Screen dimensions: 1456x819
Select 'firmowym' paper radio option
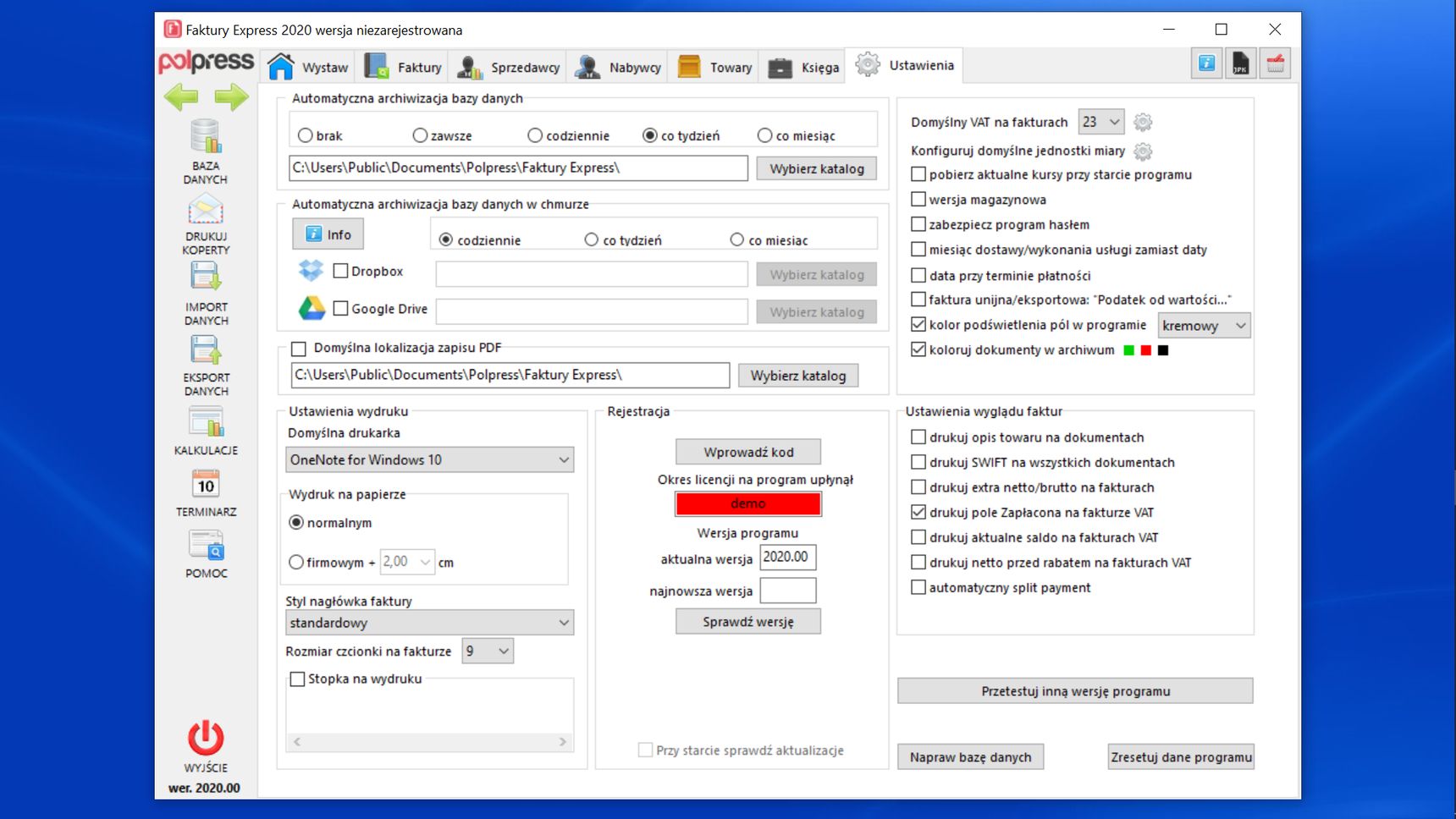[x=296, y=562]
